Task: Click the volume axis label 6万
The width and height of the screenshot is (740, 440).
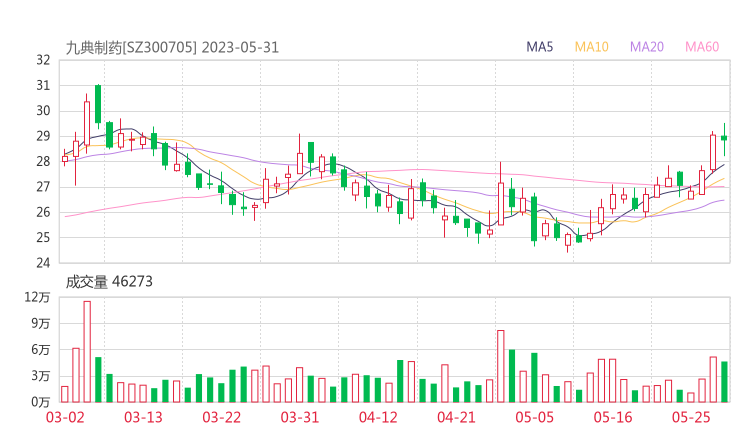Action: coord(41,350)
